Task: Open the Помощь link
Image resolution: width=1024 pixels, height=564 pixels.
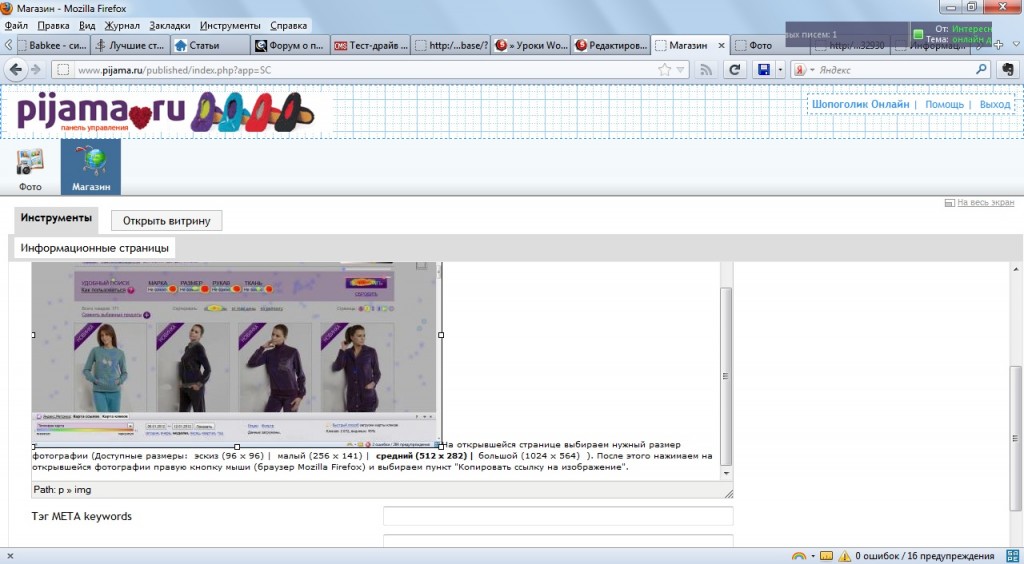Action: tap(944, 104)
